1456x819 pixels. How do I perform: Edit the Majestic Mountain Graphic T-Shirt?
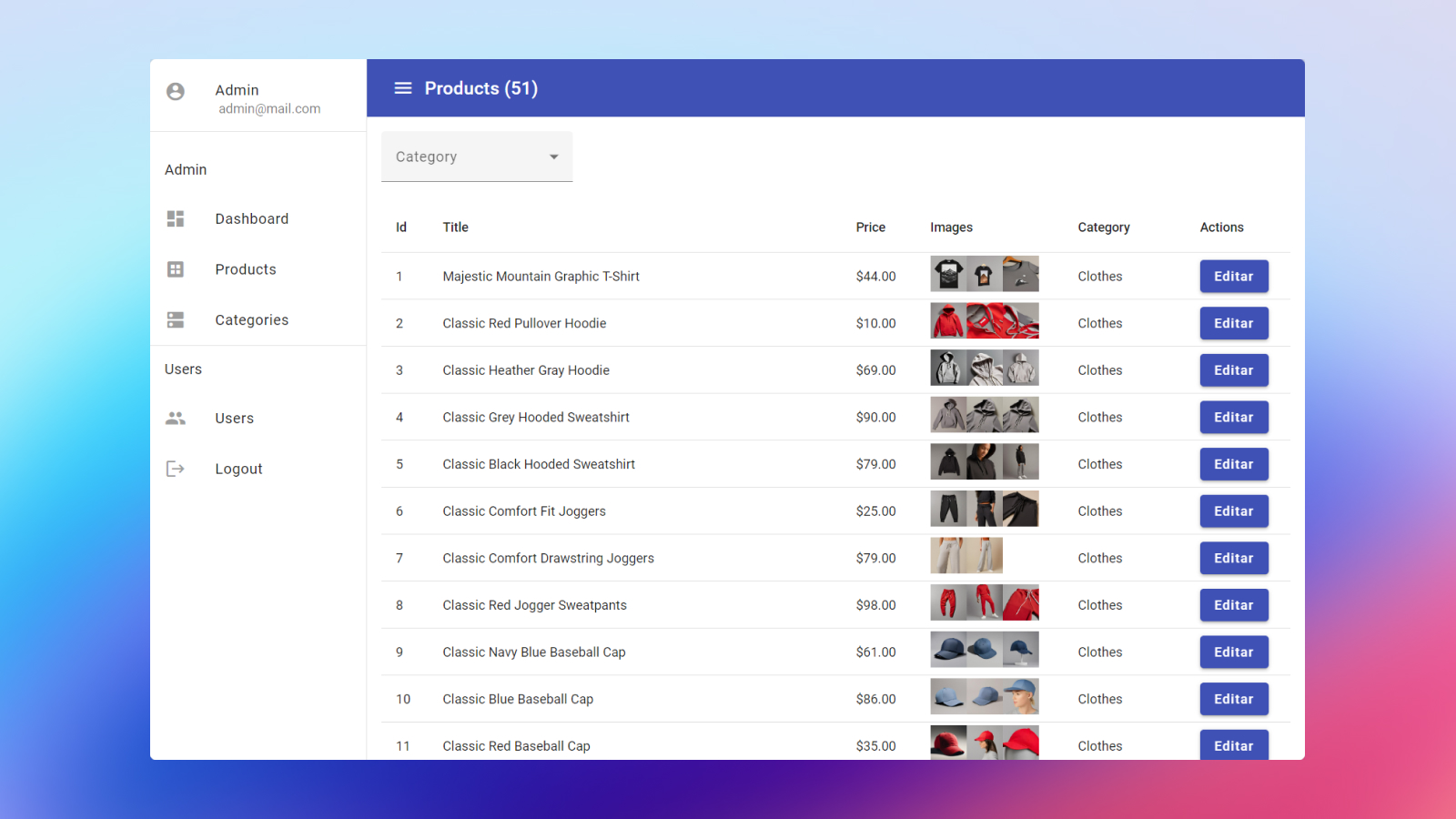pos(1233,277)
